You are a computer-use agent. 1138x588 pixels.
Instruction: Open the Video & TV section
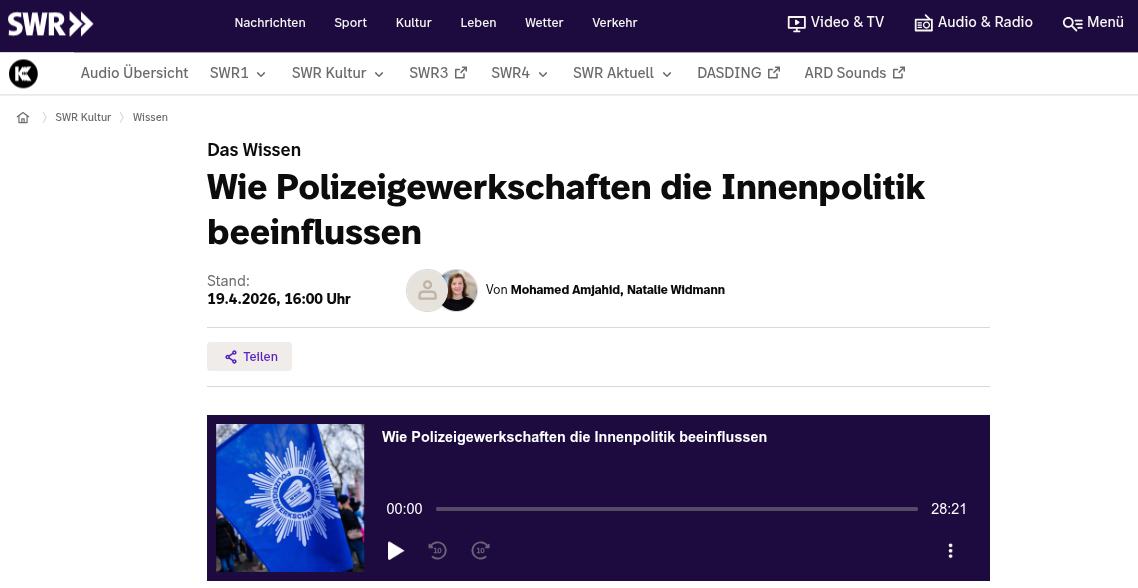836,23
